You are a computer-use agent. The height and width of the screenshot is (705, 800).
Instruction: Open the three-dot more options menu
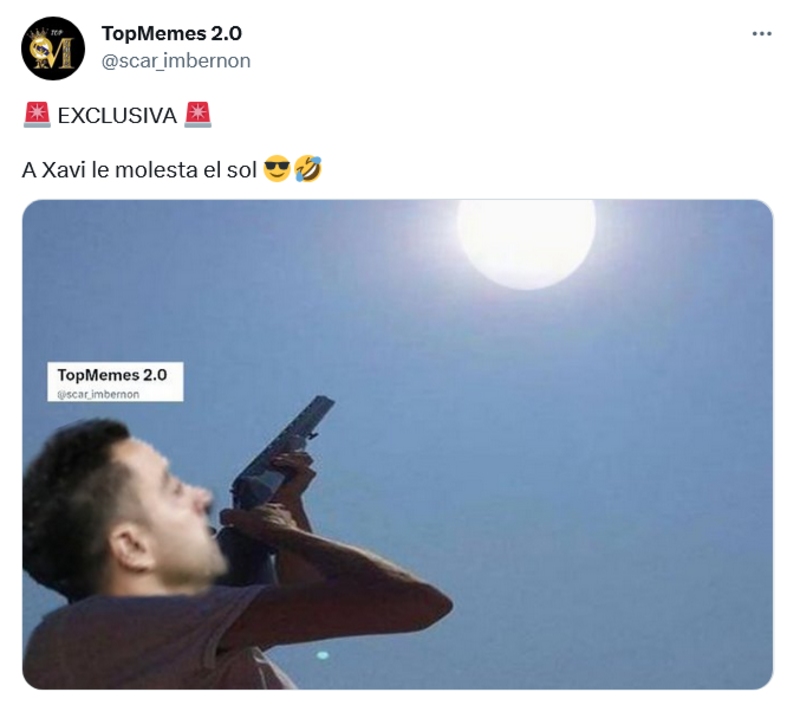pyautogui.click(x=761, y=34)
